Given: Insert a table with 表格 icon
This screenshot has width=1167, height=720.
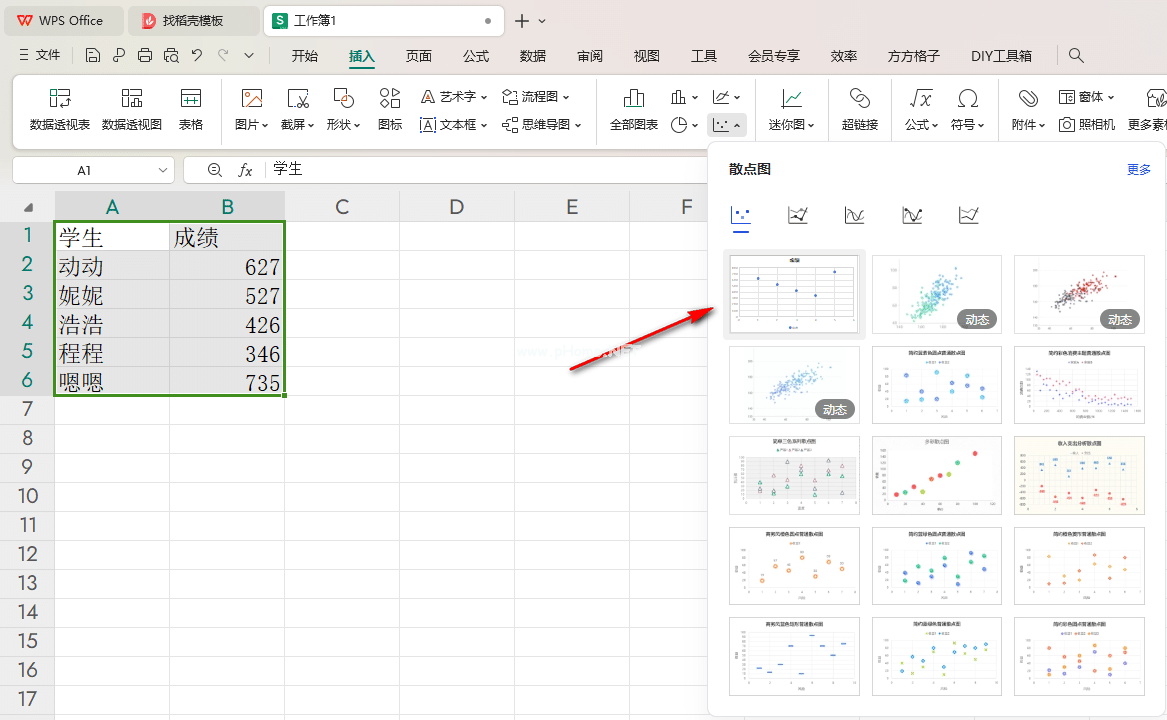Looking at the screenshot, I should (x=191, y=109).
